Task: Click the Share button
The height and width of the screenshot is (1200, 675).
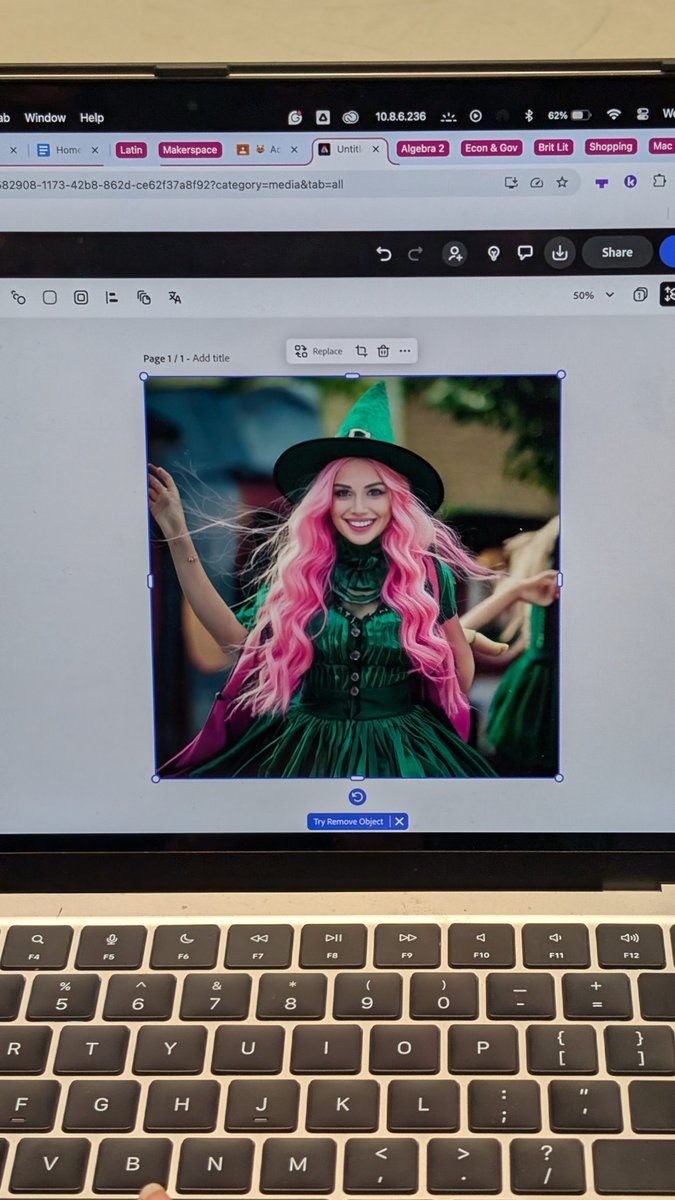Action: 617,253
